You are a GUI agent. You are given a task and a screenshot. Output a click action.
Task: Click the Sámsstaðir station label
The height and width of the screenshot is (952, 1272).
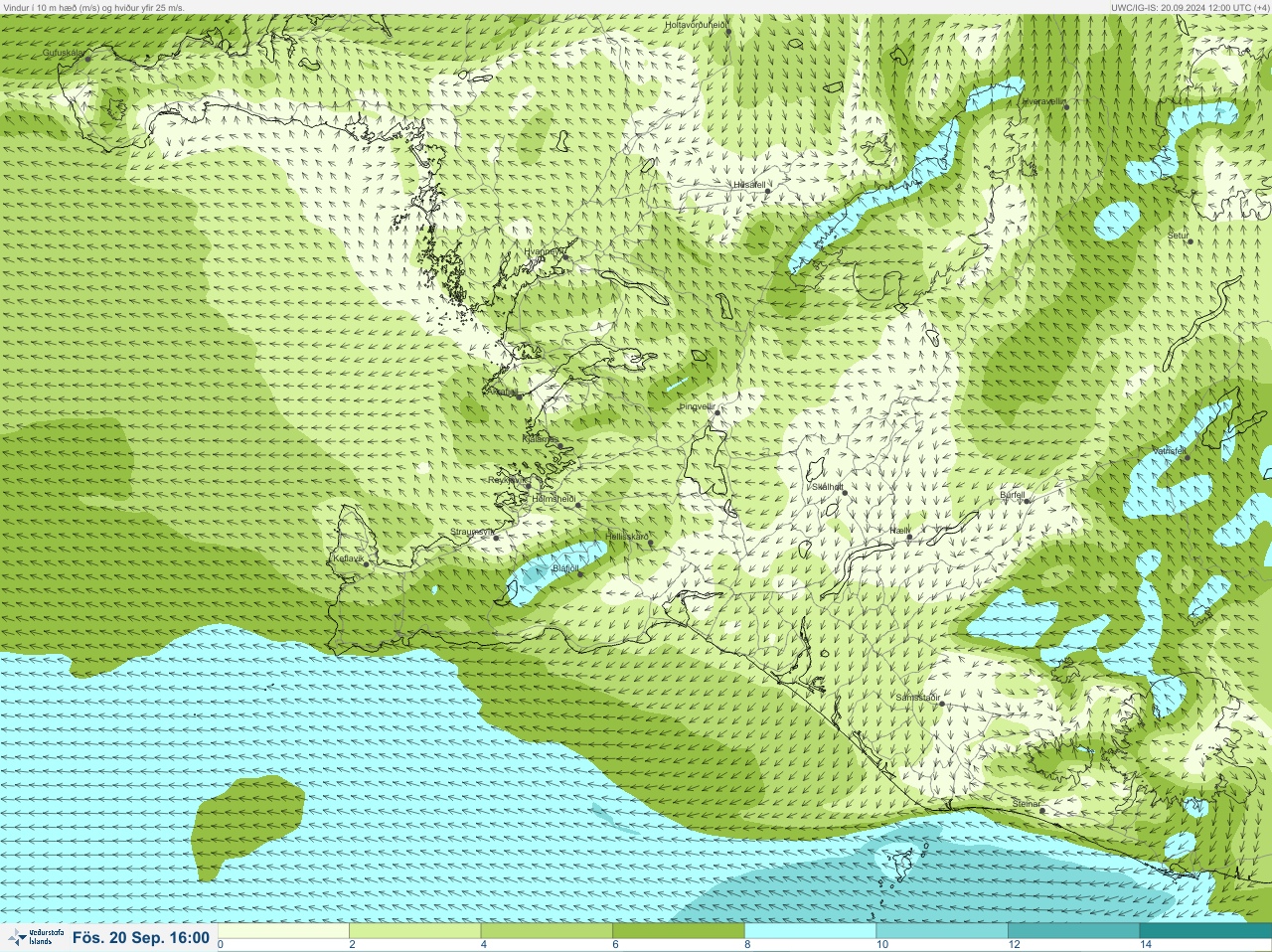tap(917, 698)
